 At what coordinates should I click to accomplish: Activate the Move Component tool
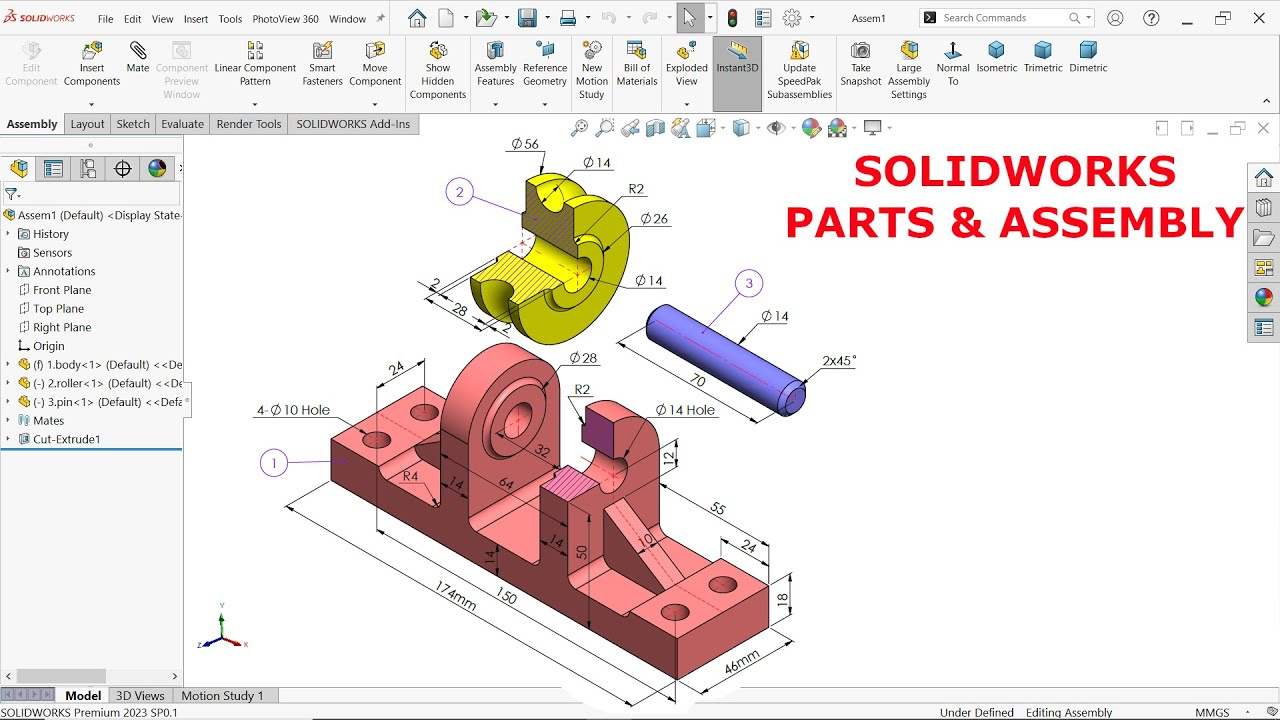(x=375, y=65)
